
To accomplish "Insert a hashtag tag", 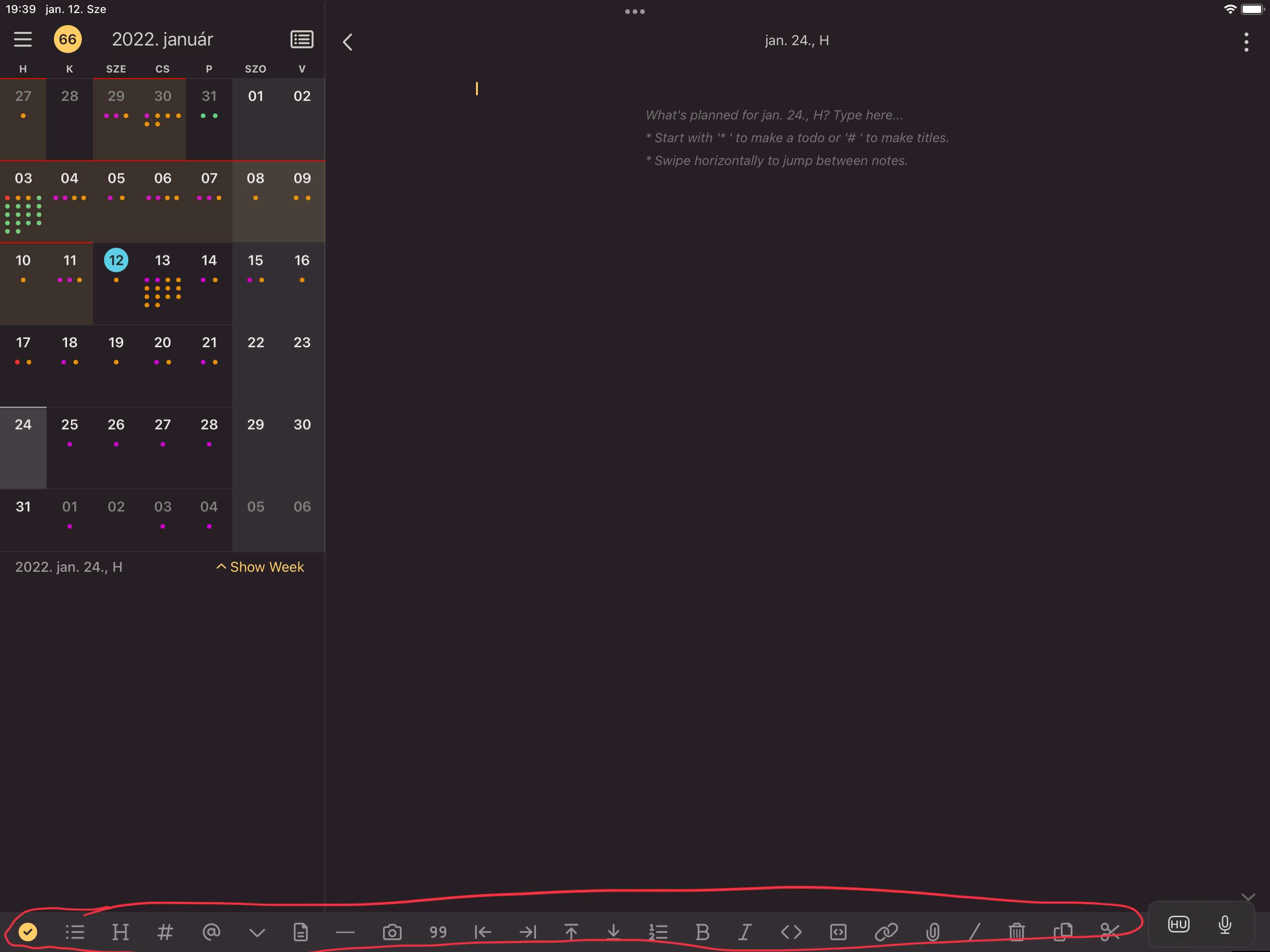I will [165, 932].
